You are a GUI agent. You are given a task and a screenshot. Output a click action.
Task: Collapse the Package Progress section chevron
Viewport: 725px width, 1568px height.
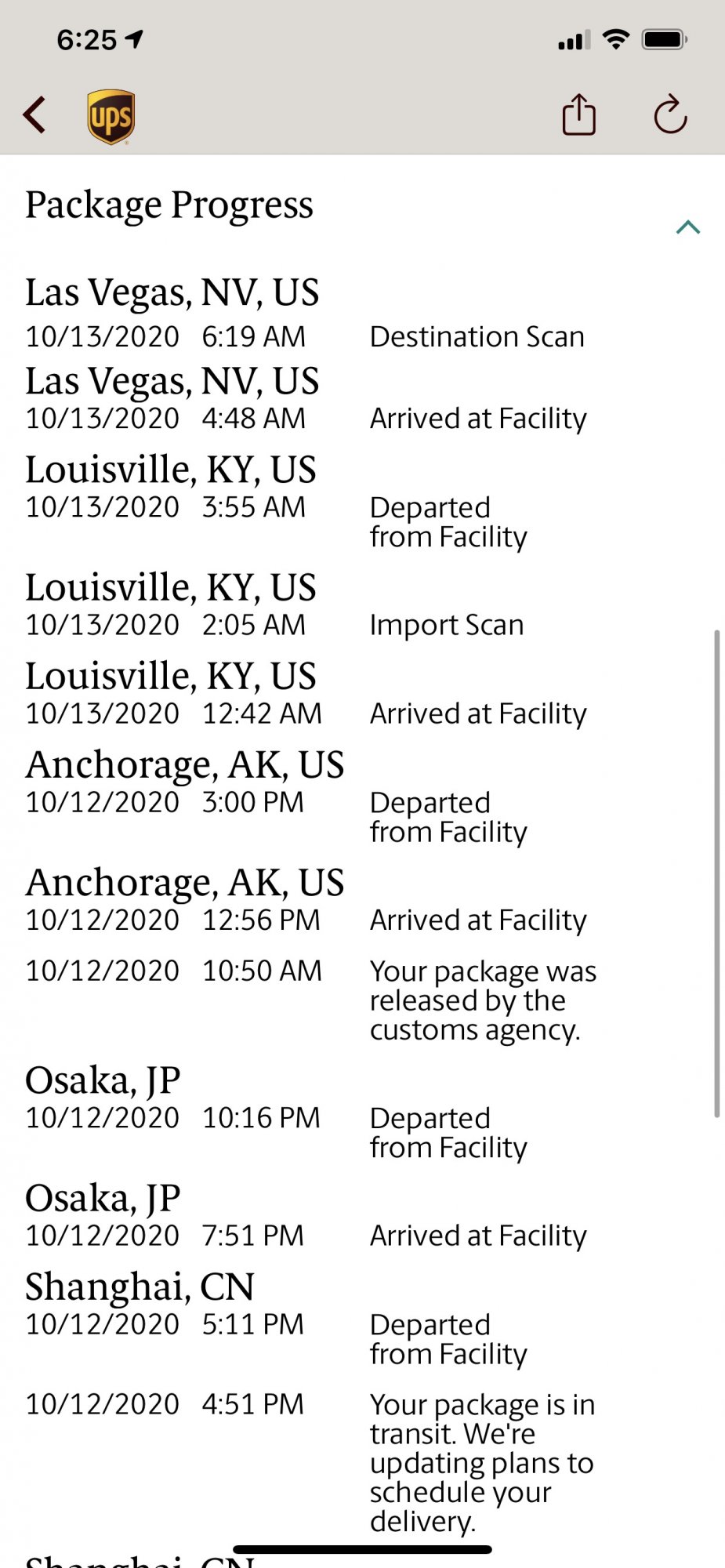coord(688,227)
